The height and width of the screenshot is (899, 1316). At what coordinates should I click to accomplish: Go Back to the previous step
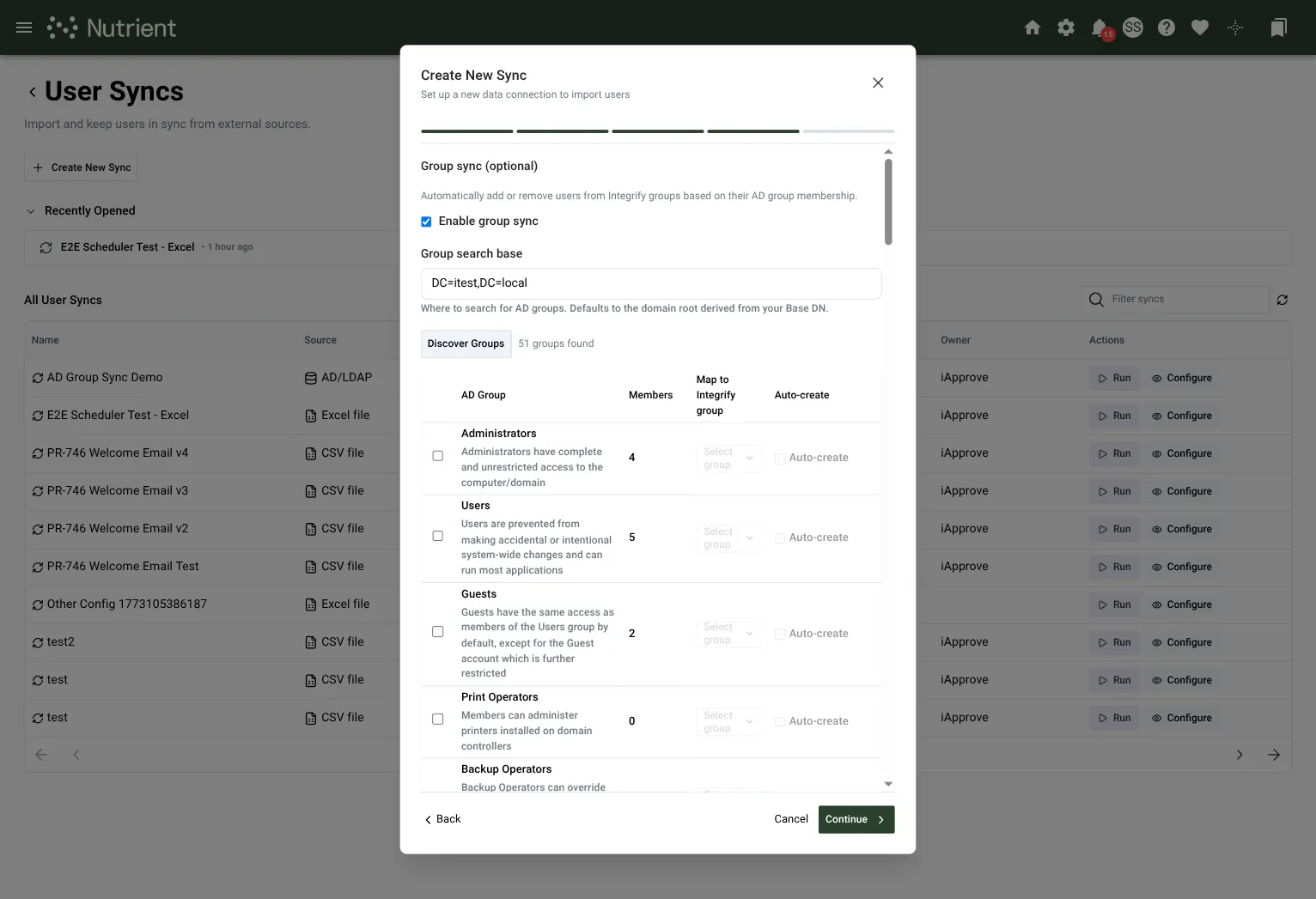(x=442, y=819)
